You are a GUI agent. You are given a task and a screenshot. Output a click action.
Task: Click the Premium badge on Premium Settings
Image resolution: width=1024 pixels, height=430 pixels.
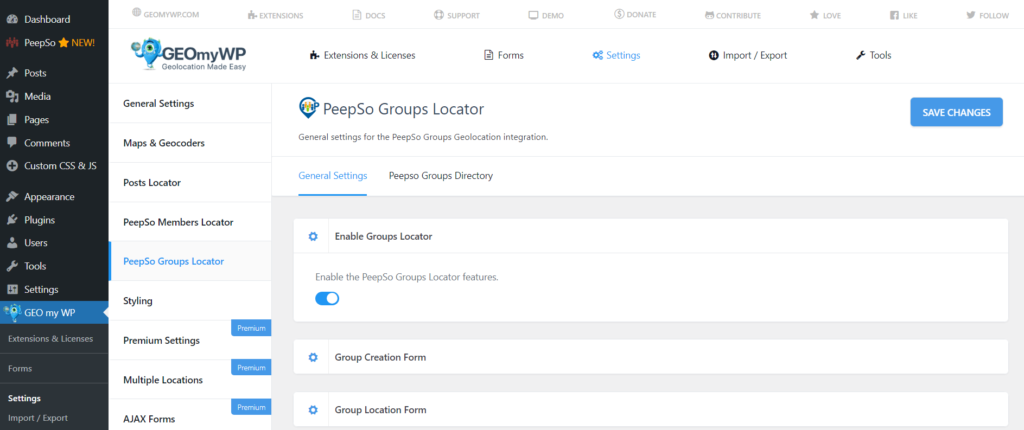pyautogui.click(x=251, y=328)
